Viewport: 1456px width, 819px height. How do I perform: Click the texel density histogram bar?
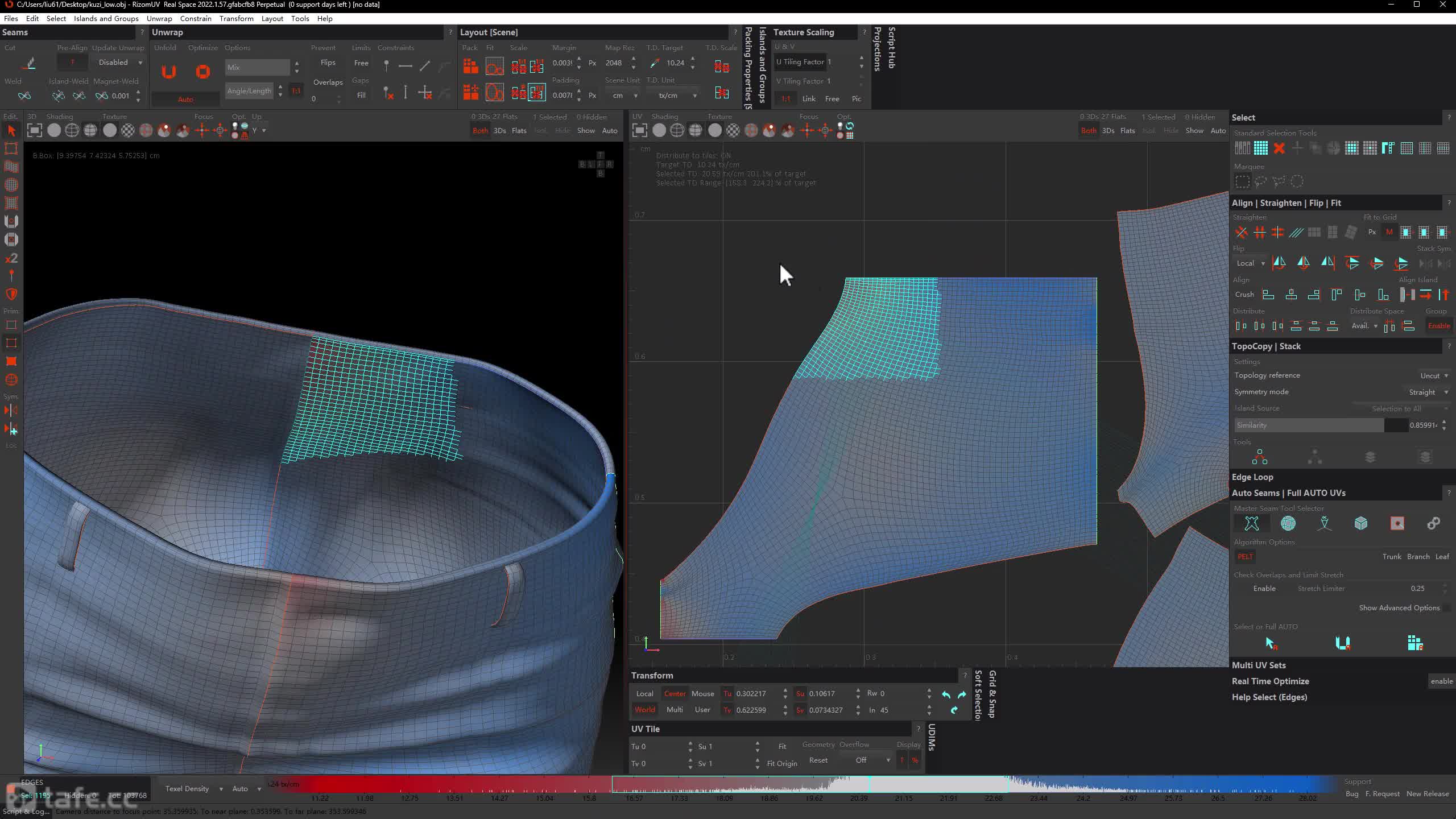click(802, 784)
